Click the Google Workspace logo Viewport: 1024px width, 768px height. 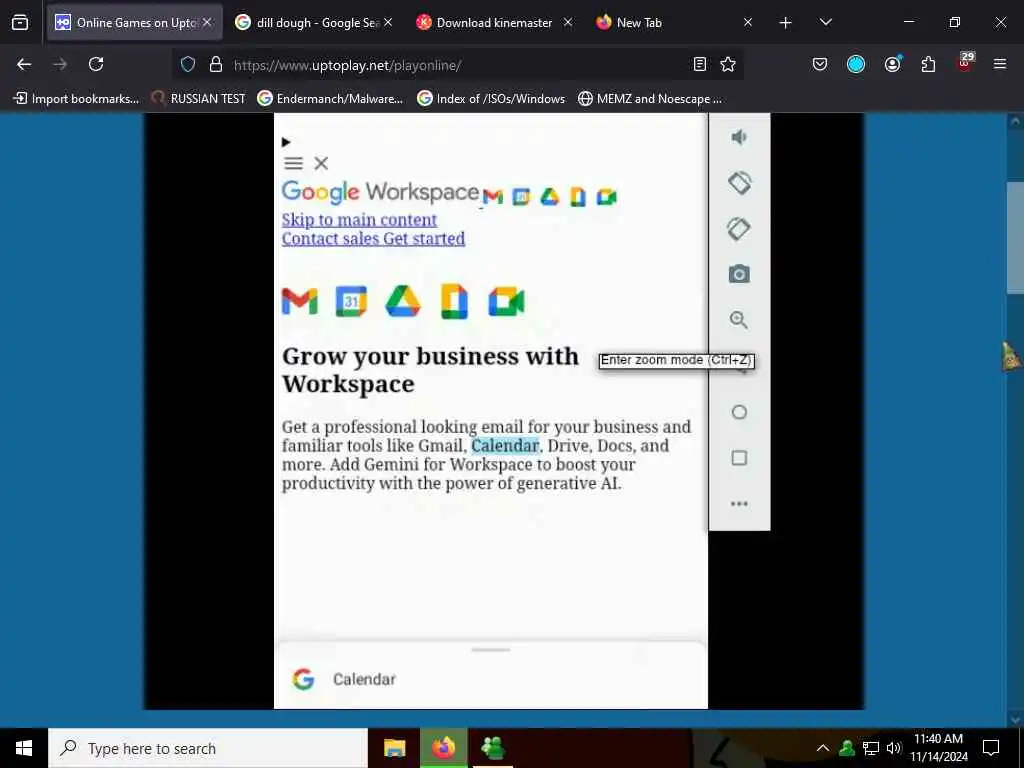point(381,192)
